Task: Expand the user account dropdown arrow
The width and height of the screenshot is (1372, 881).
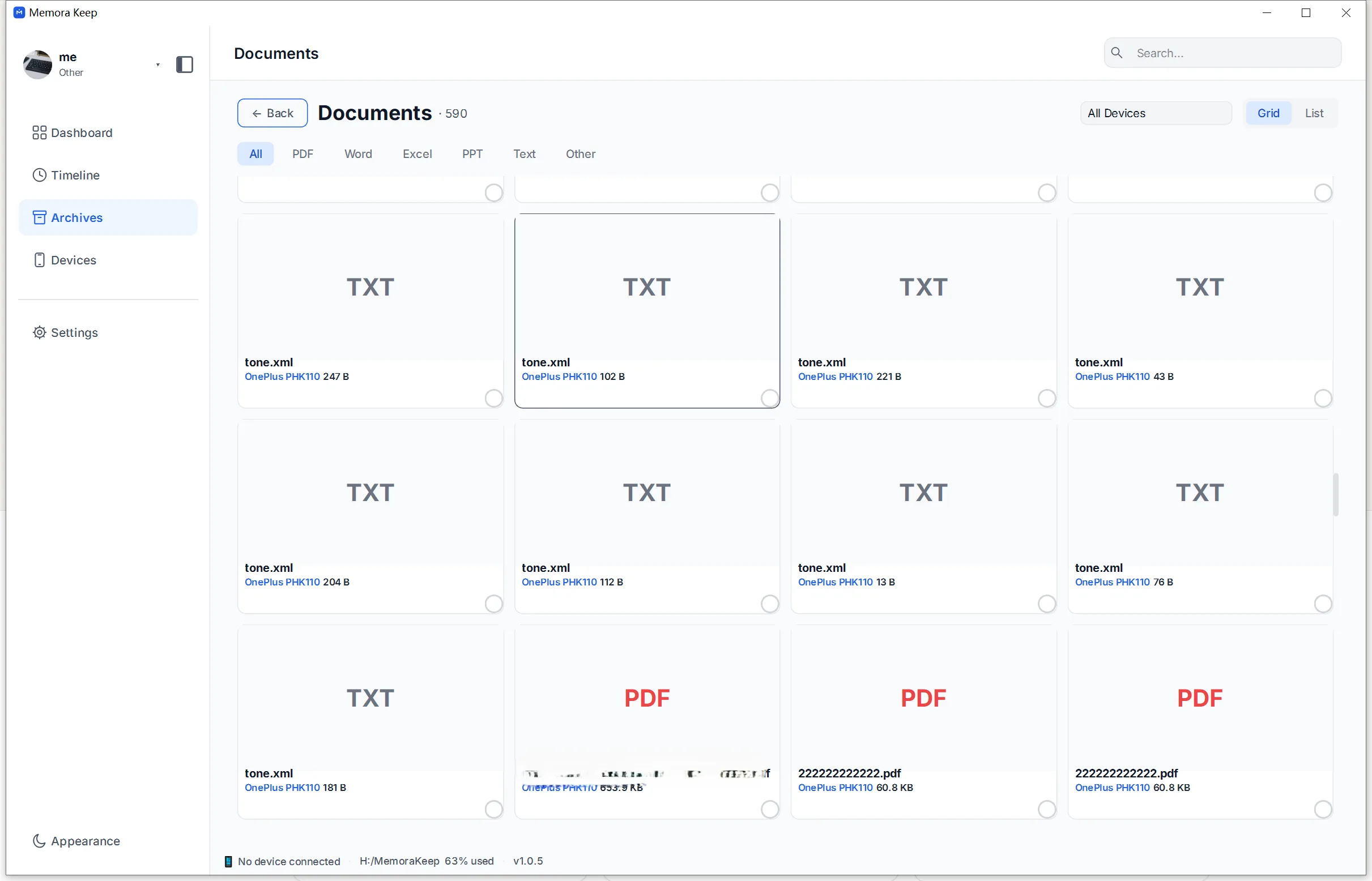Action: (157, 65)
